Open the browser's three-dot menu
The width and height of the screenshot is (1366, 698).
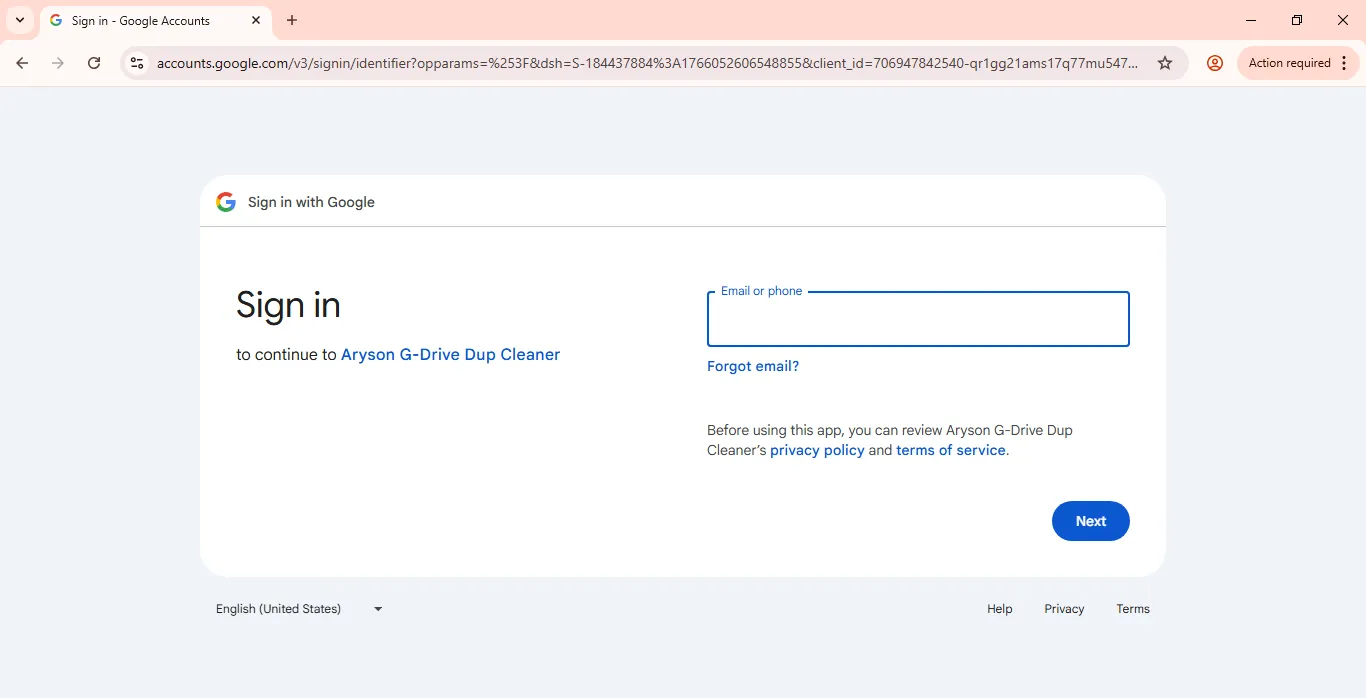coord(1343,62)
